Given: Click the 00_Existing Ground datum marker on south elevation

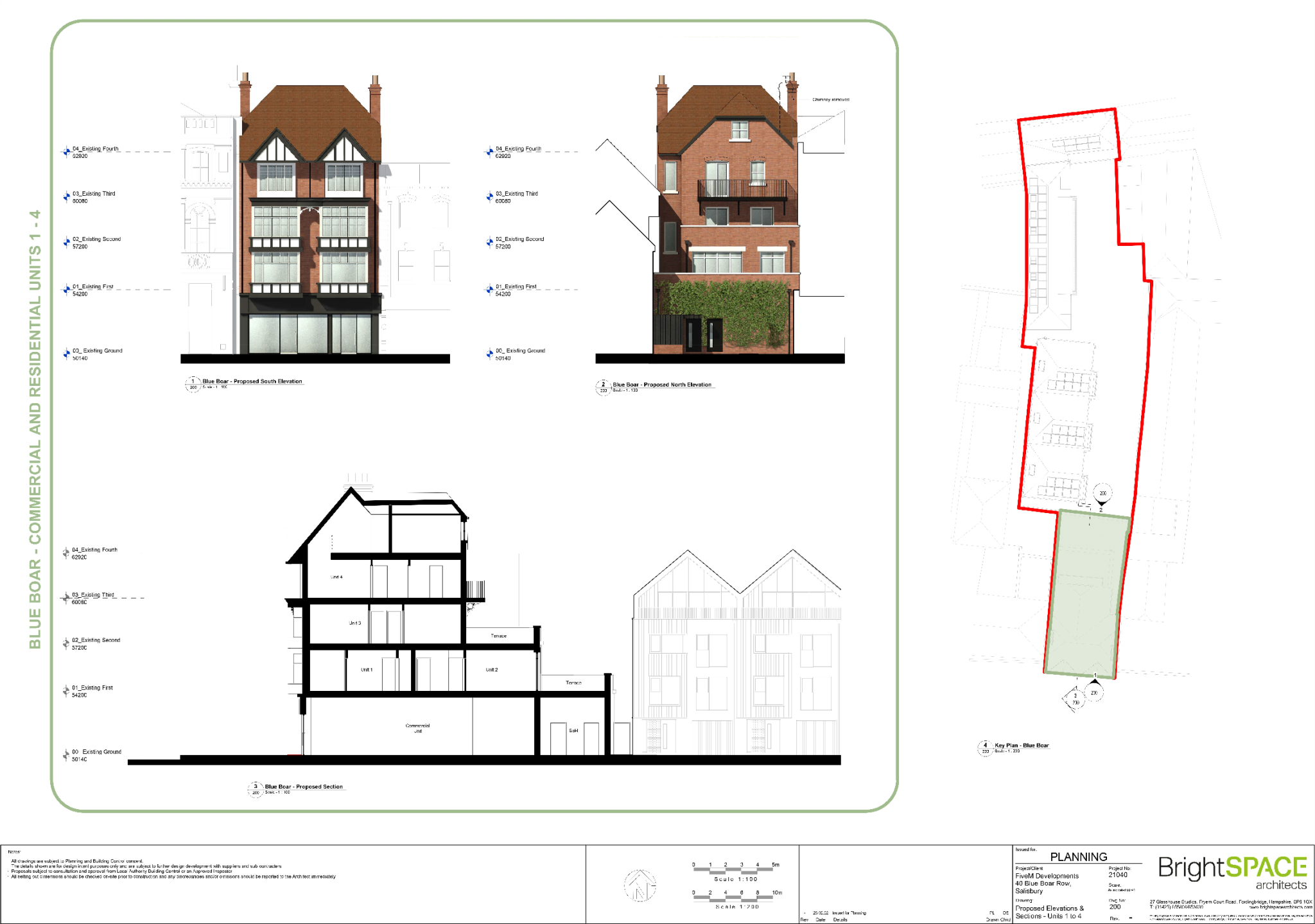Looking at the screenshot, I should 66,354.
